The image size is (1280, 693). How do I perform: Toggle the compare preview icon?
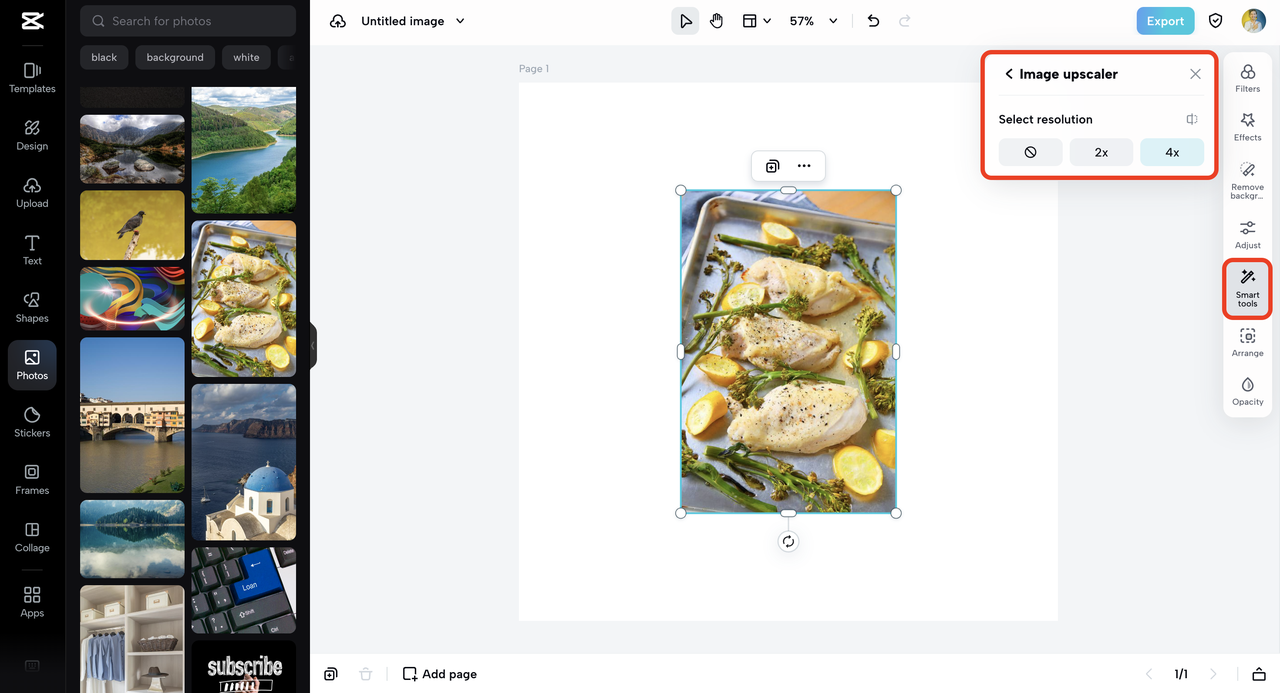pos(1192,119)
